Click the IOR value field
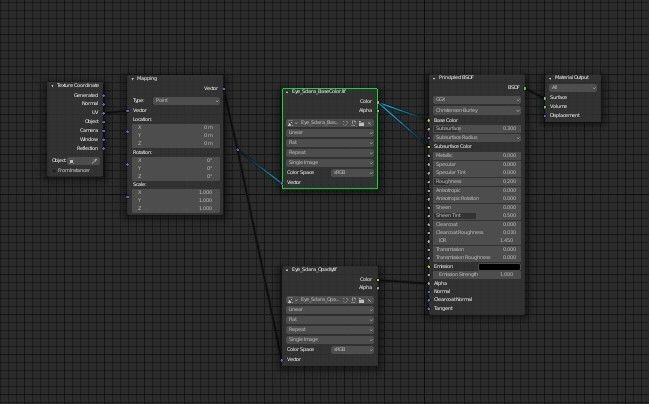 point(477,240)
